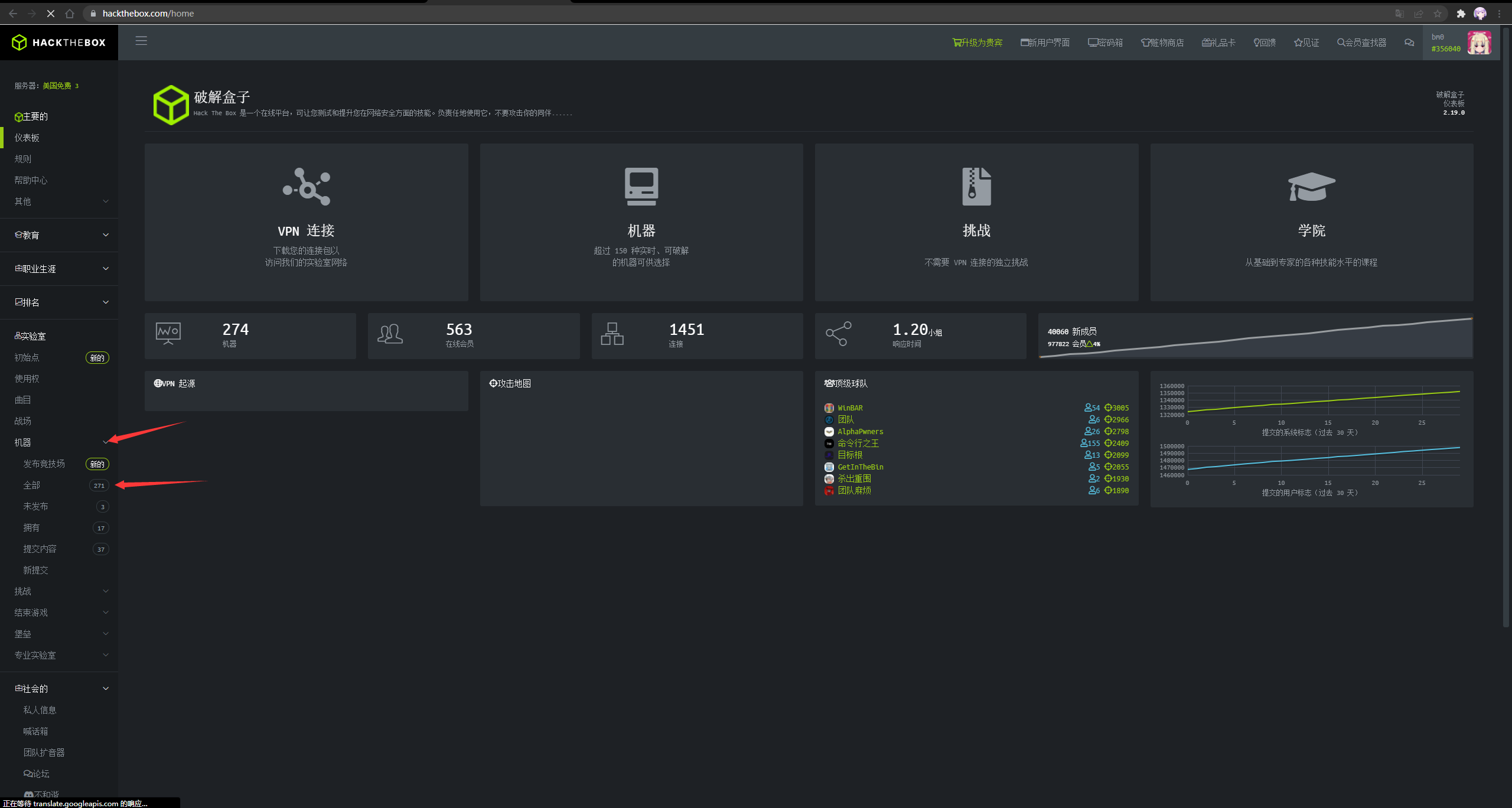The width and height of the screenshot is (1512, 808).
Task: Click the user profile avatar
Action: pos(1479,42)
